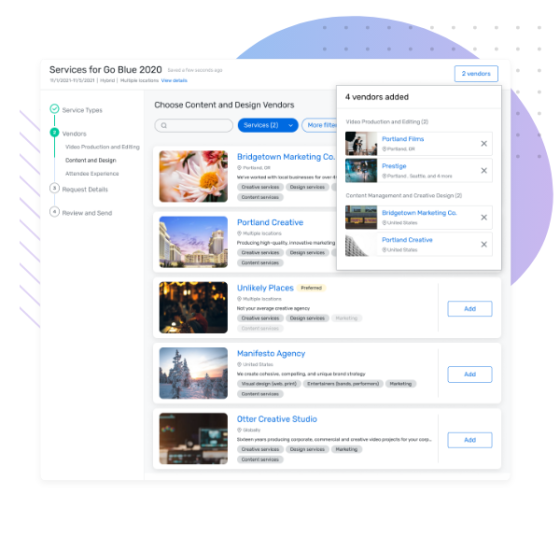Open Video Production and Editing sub-step
This screenshot has height=537, width=560.
[x=102, y=147]
